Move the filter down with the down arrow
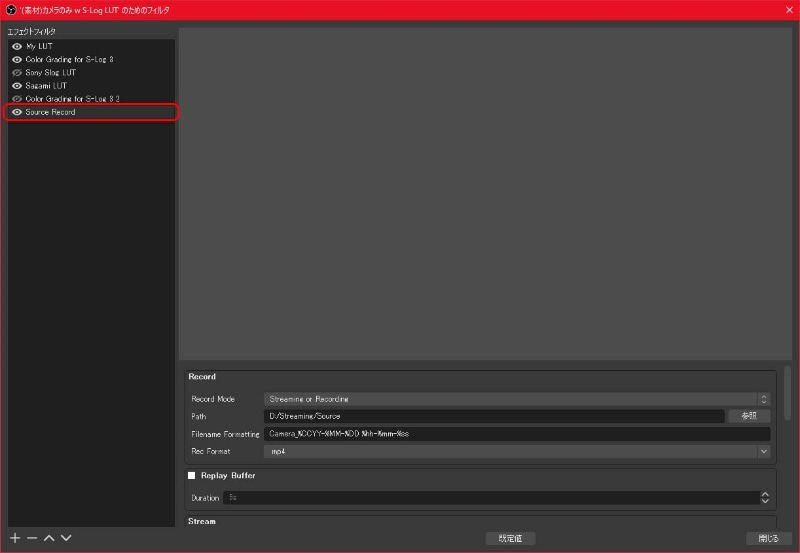 66,538
